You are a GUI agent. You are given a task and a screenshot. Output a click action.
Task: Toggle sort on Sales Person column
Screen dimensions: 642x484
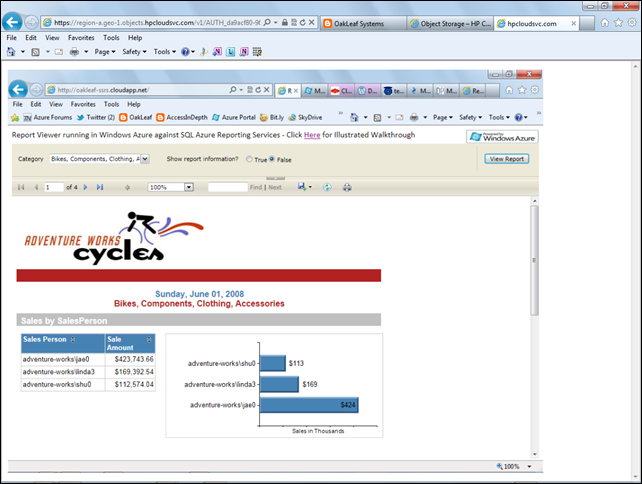click(x=74, y=341)
